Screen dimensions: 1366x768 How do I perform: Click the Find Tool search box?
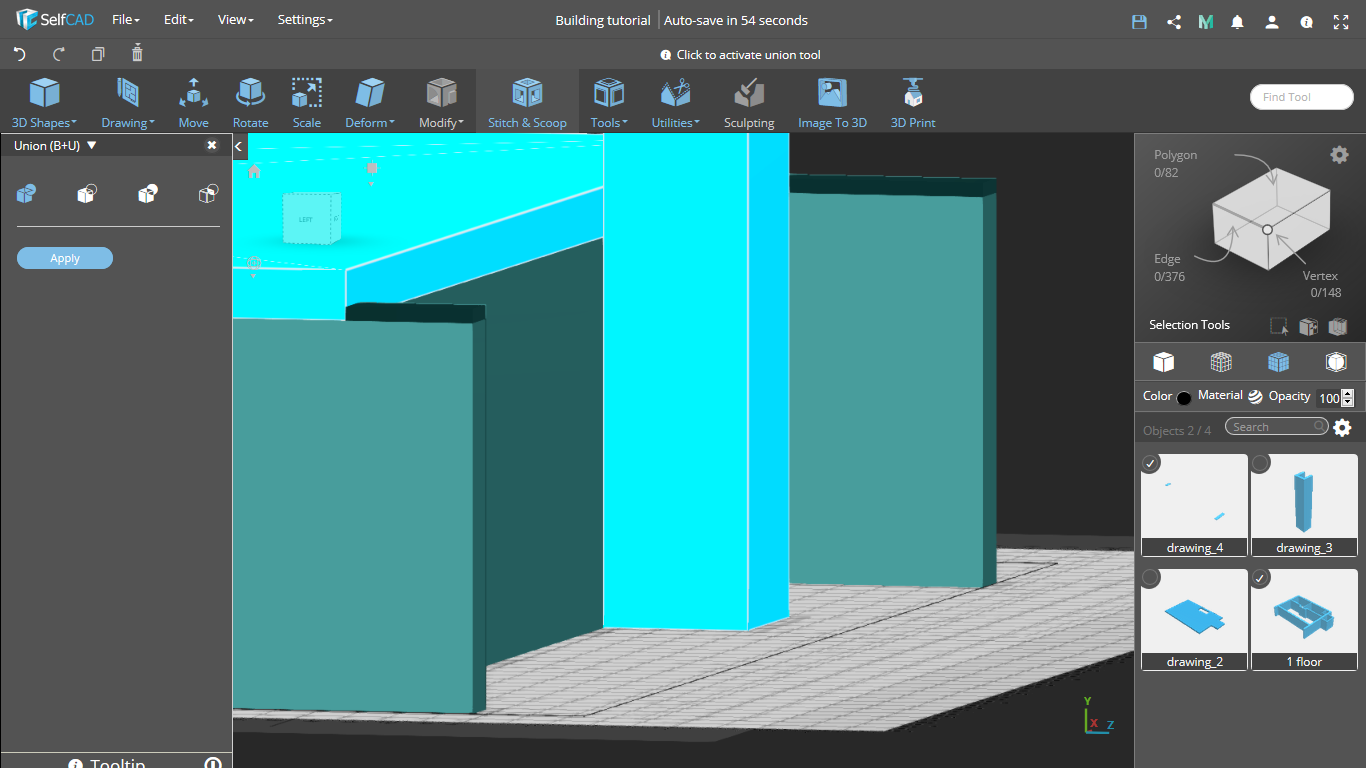pyautogui.click(x=1302, y=97)
